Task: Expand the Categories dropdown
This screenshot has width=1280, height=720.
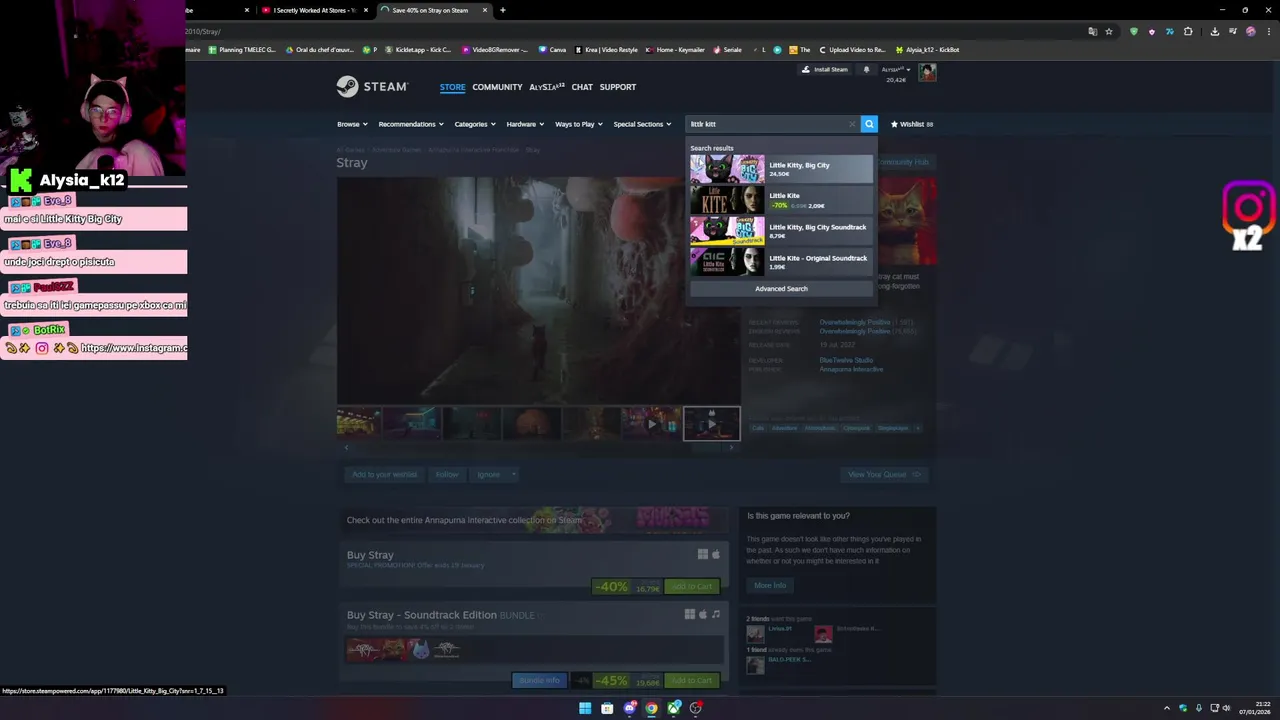Action: (475, 124)
